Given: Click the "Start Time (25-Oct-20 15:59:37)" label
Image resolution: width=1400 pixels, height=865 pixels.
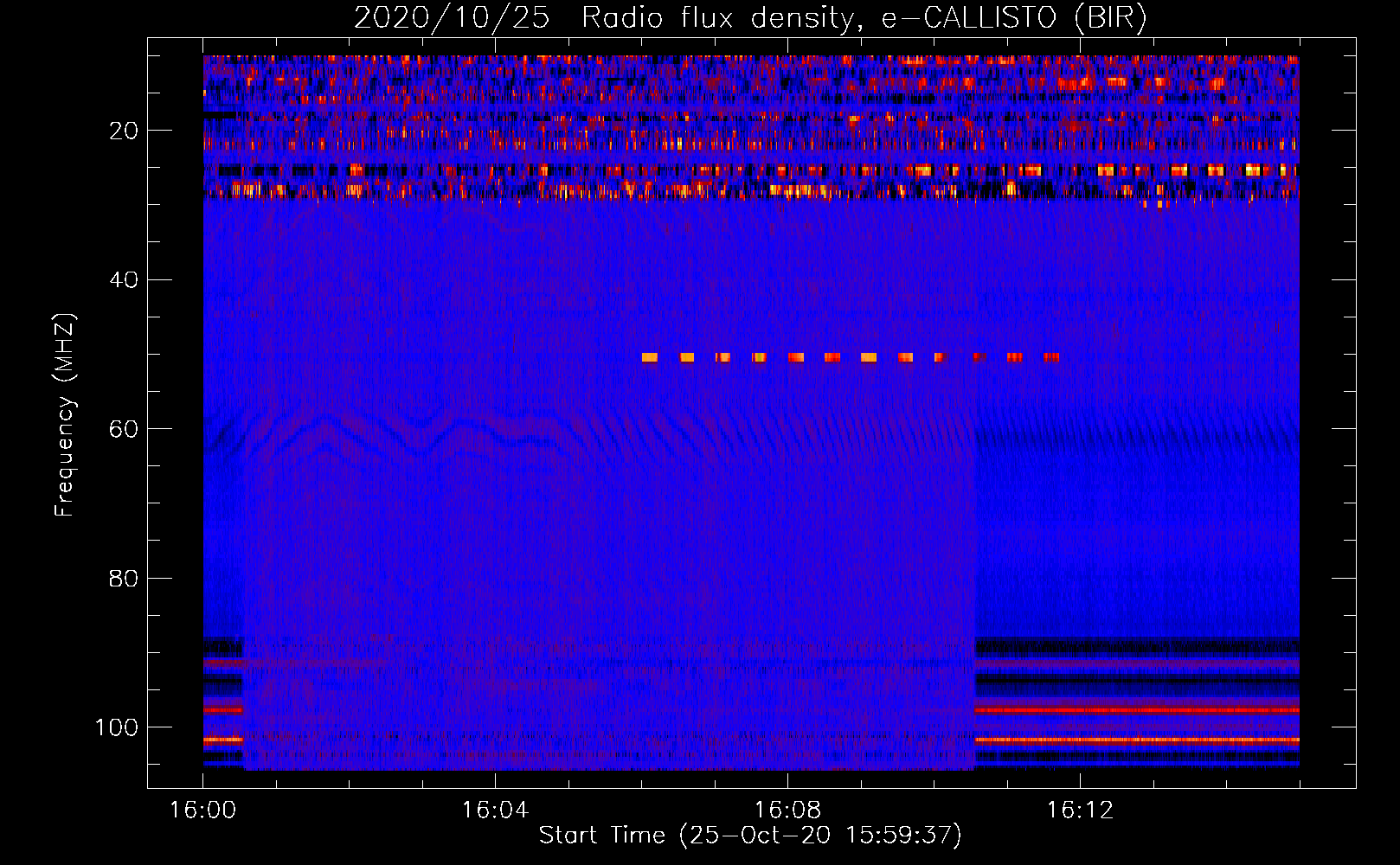Looking at the screenshot, I should tap(750, 836).
